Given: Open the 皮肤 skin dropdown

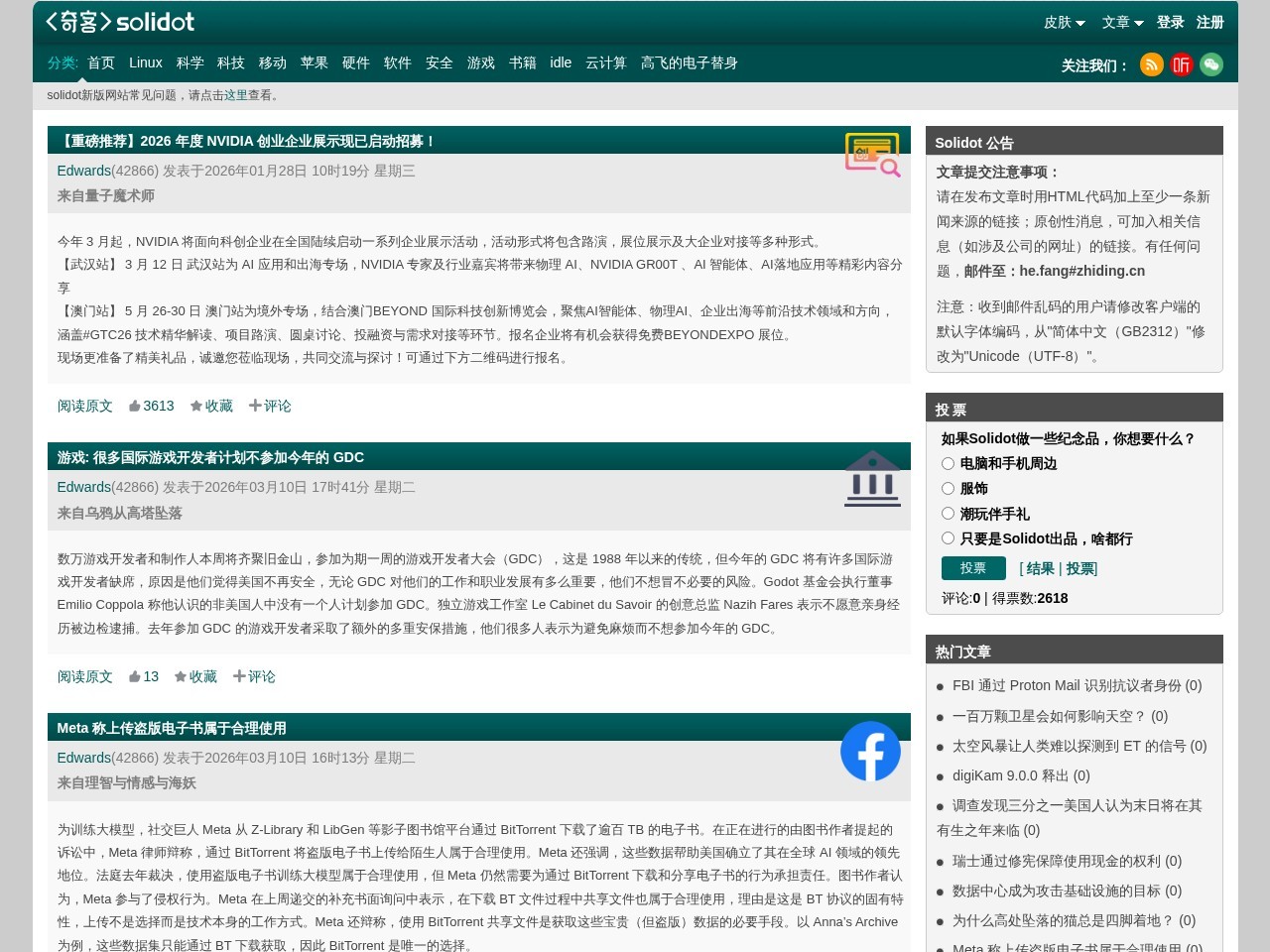Looking at the screenshot, I should (1064, 22).
